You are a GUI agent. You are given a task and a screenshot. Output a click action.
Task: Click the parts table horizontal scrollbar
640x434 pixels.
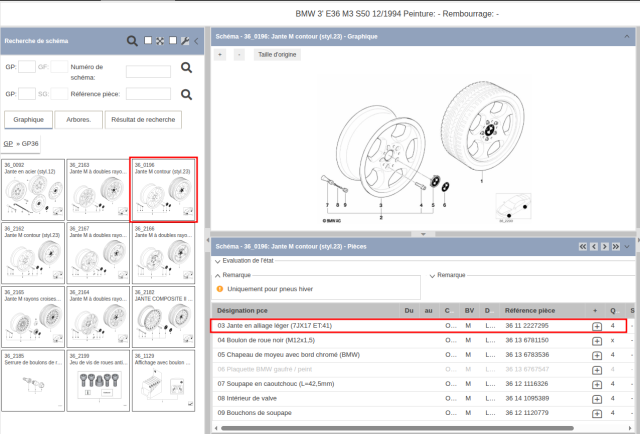(x=397, y=428)
